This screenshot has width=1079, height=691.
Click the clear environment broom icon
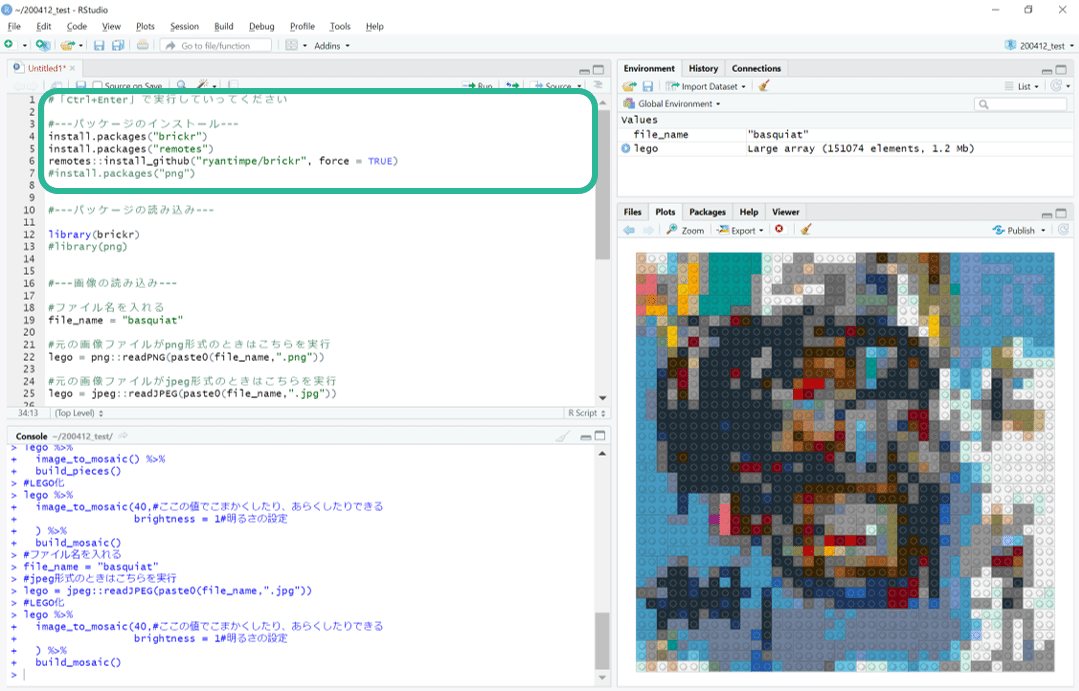(x=764, y=86)
